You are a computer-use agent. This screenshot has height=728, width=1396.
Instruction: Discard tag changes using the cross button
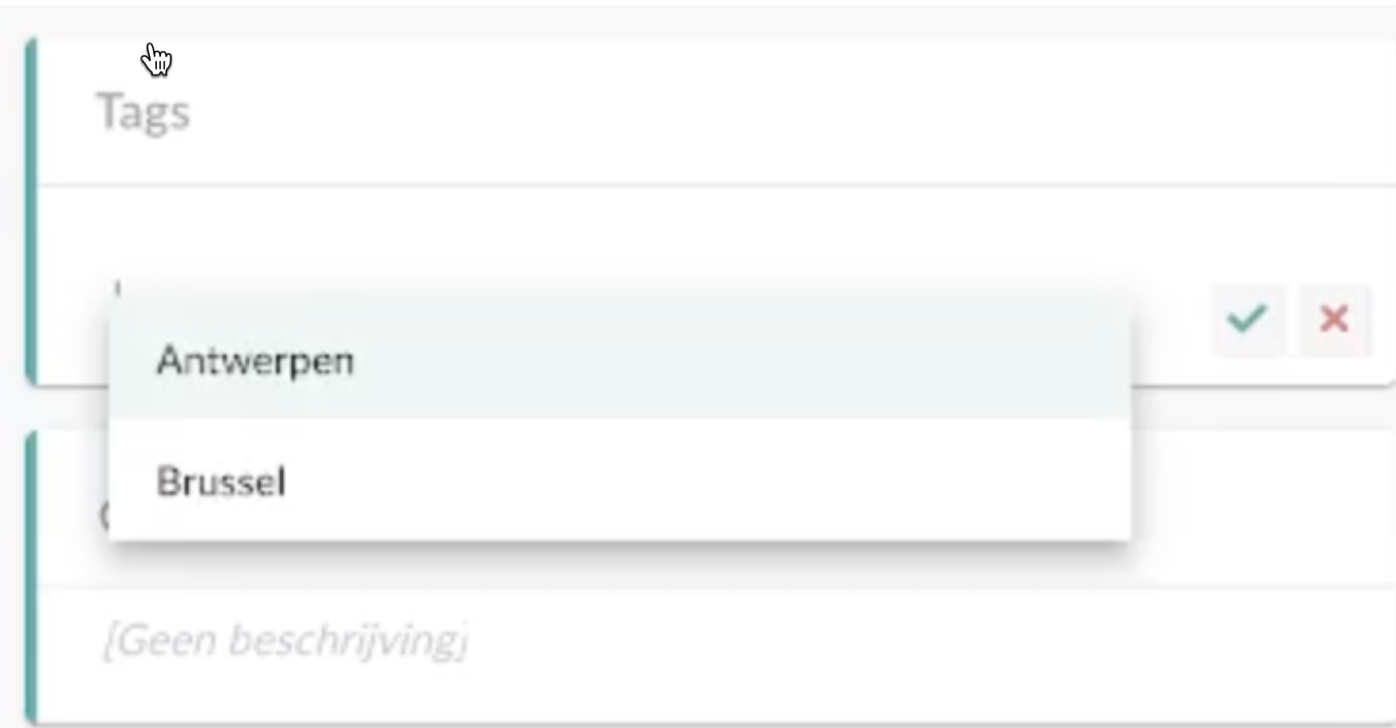[1334, 319]
